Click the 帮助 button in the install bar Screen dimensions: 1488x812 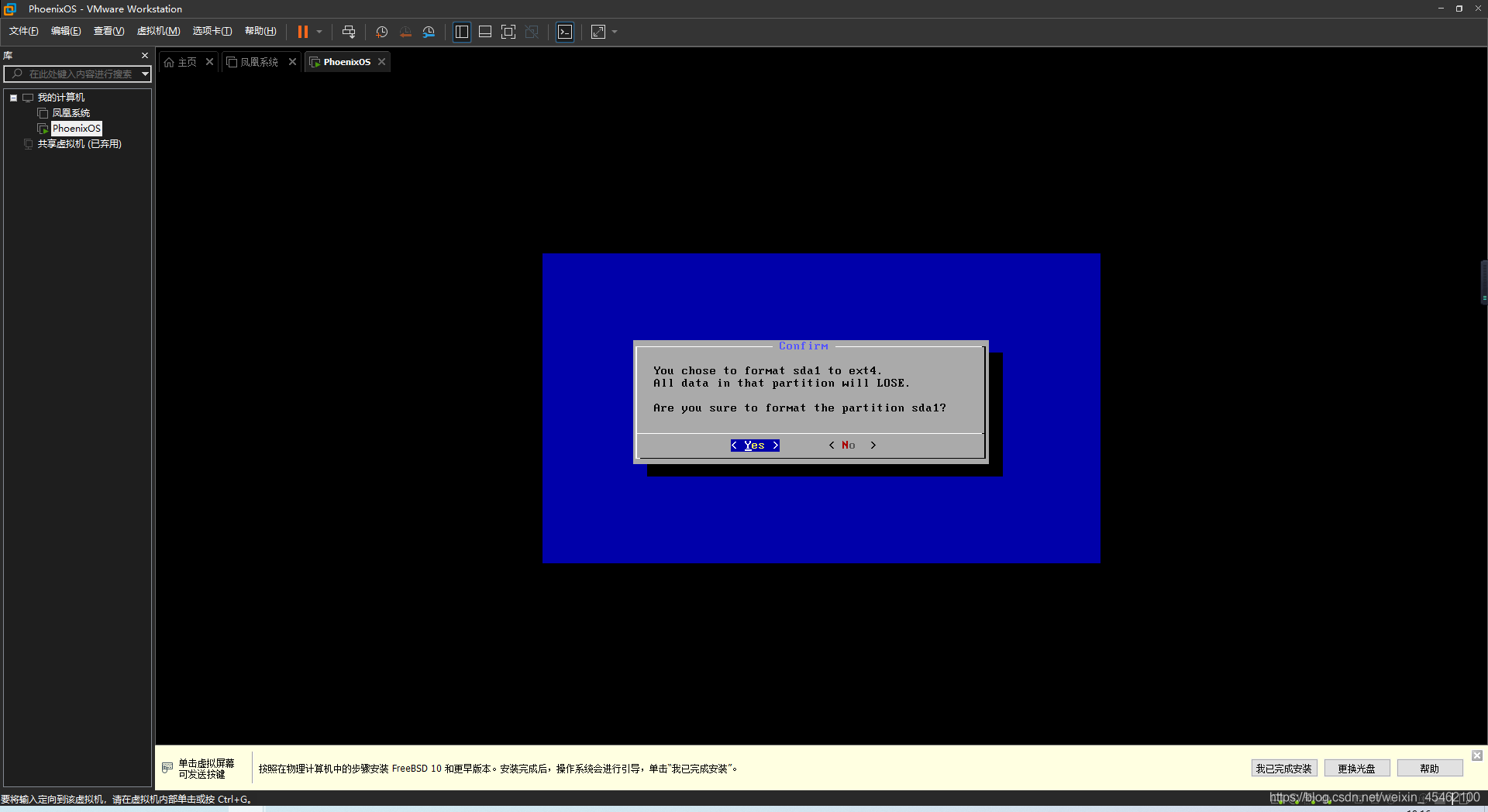pos(1429,769)
